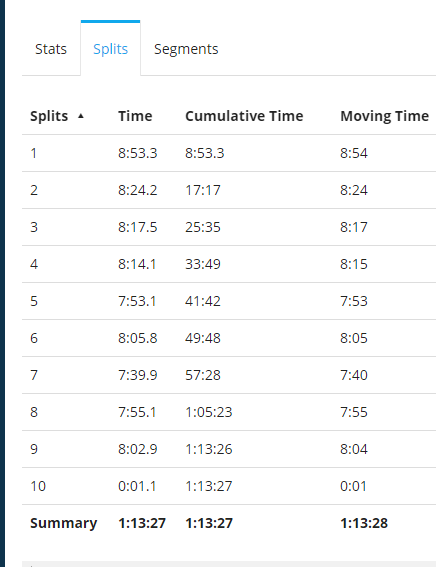Sort by Moving Time column header
The image size is (436, 567).
pos(385,116)
